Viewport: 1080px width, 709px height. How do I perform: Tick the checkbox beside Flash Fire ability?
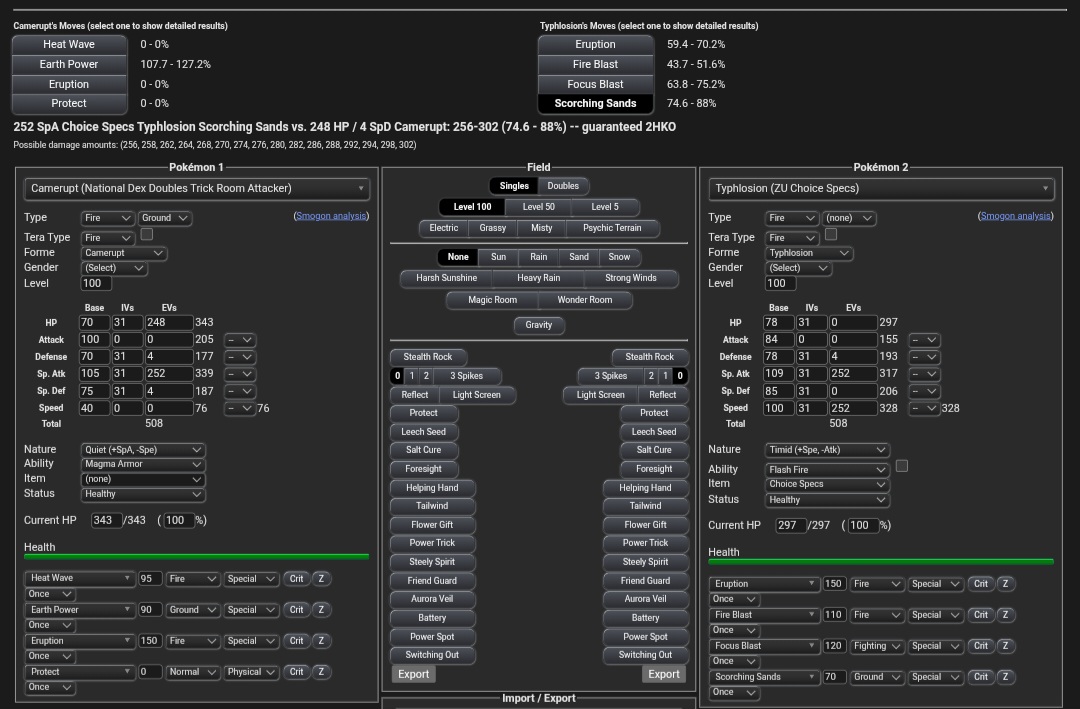902,466
